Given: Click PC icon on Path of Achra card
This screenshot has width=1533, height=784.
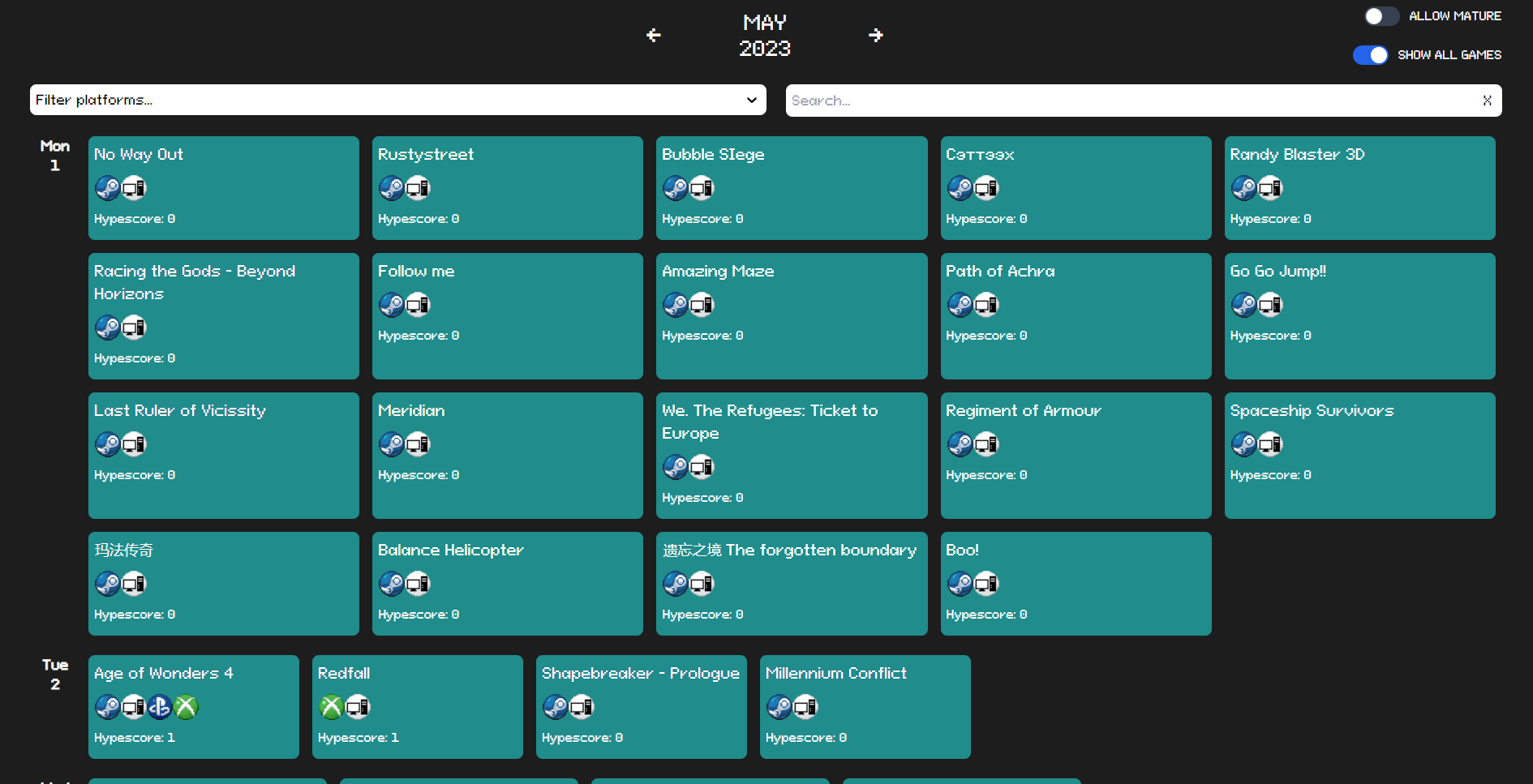Looking at the screenshot, I should (985, 305).
